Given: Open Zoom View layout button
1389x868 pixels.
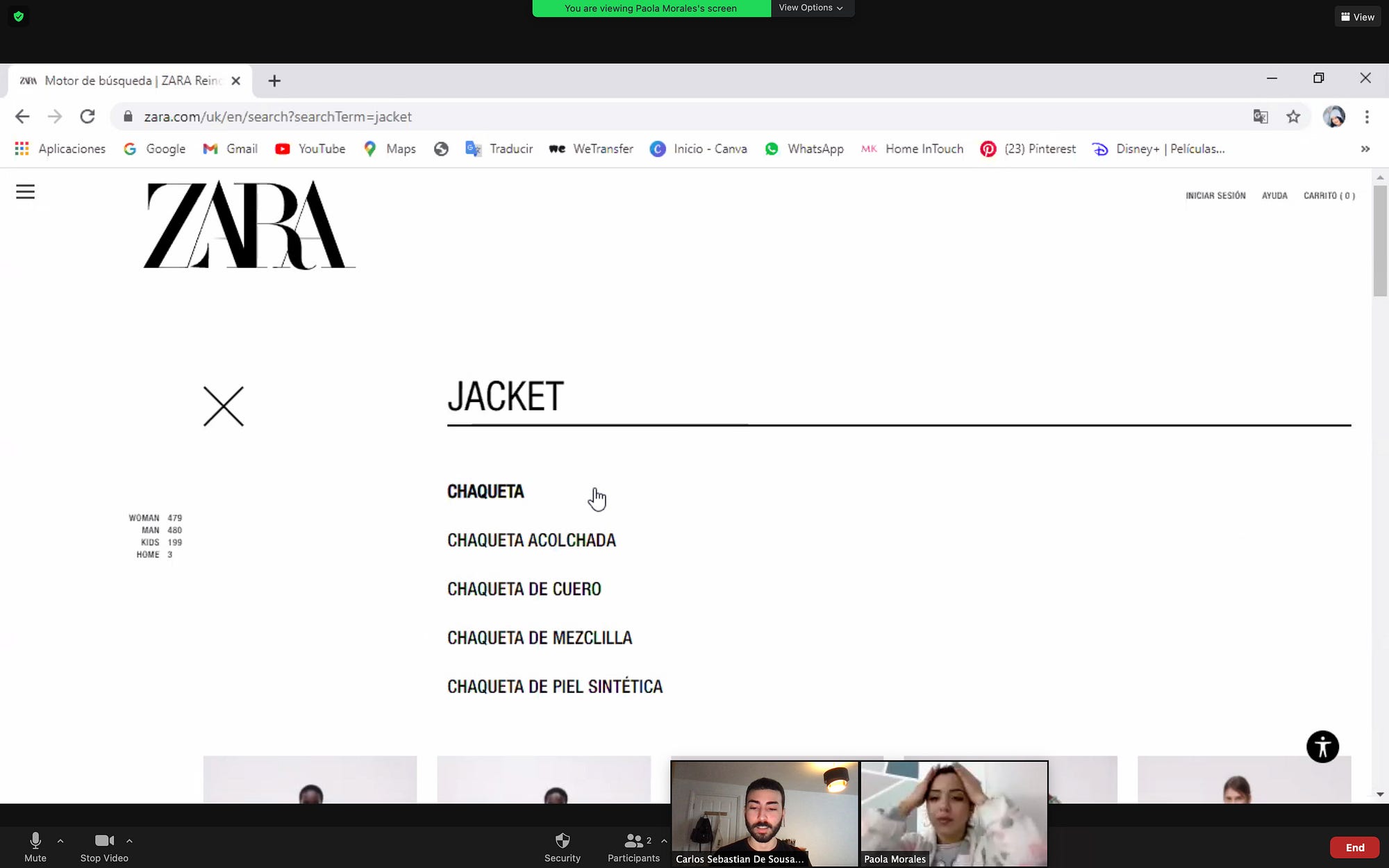Looking at the screenshot, I should (1358, 17).
